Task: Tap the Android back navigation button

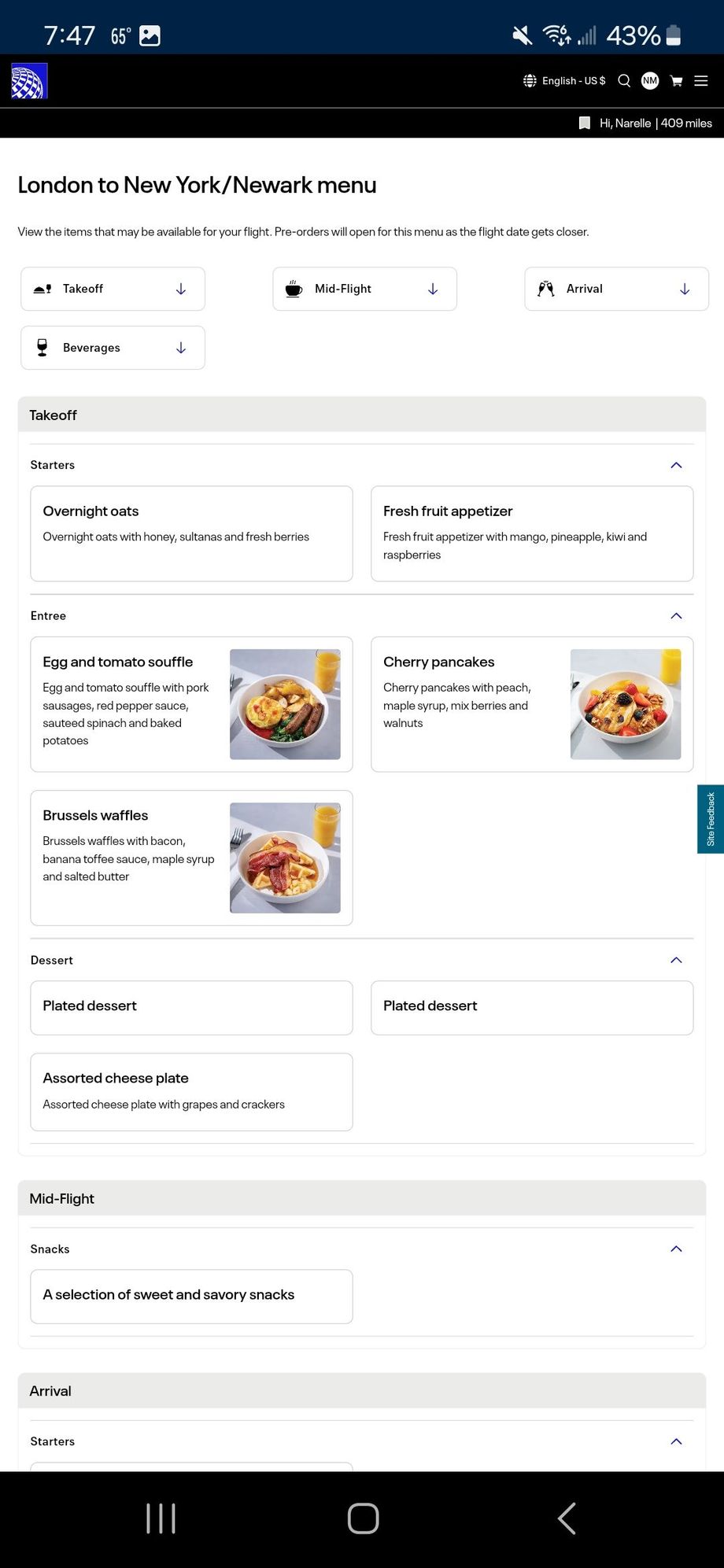Action: point(567,1518)
